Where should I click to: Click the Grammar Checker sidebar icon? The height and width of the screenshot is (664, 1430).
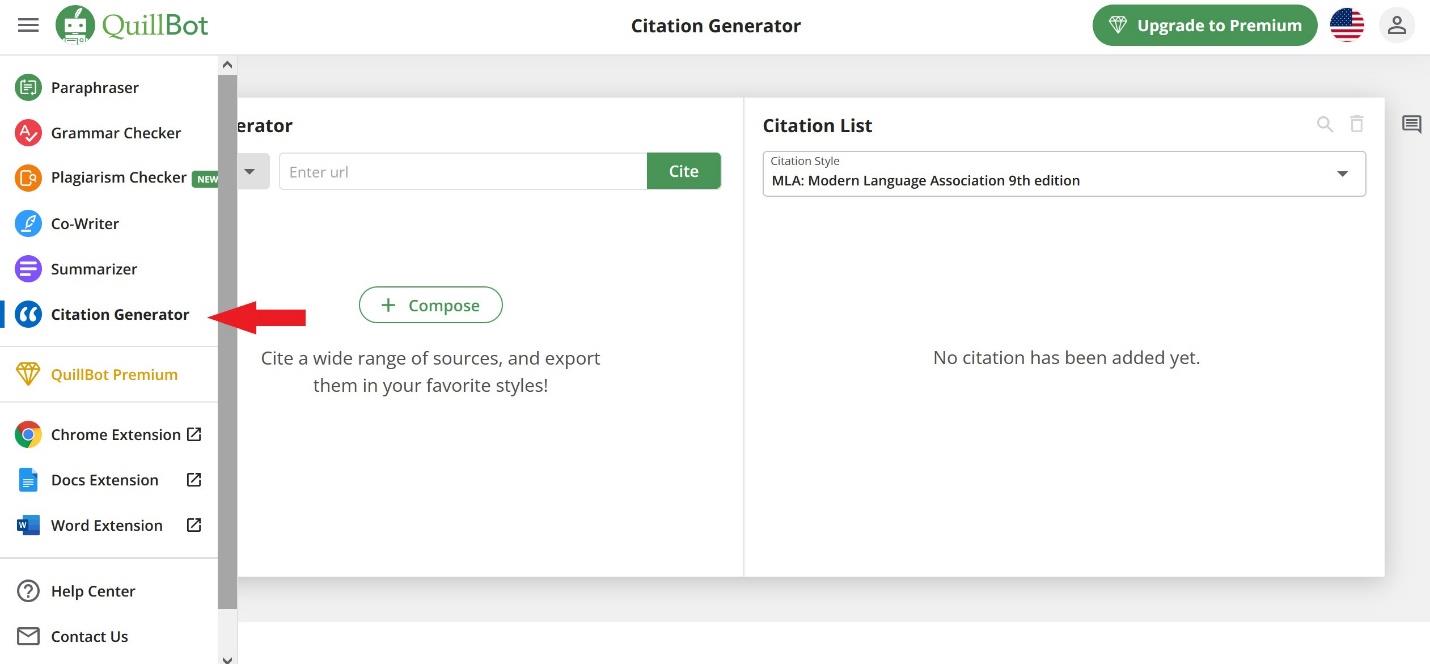28,132
